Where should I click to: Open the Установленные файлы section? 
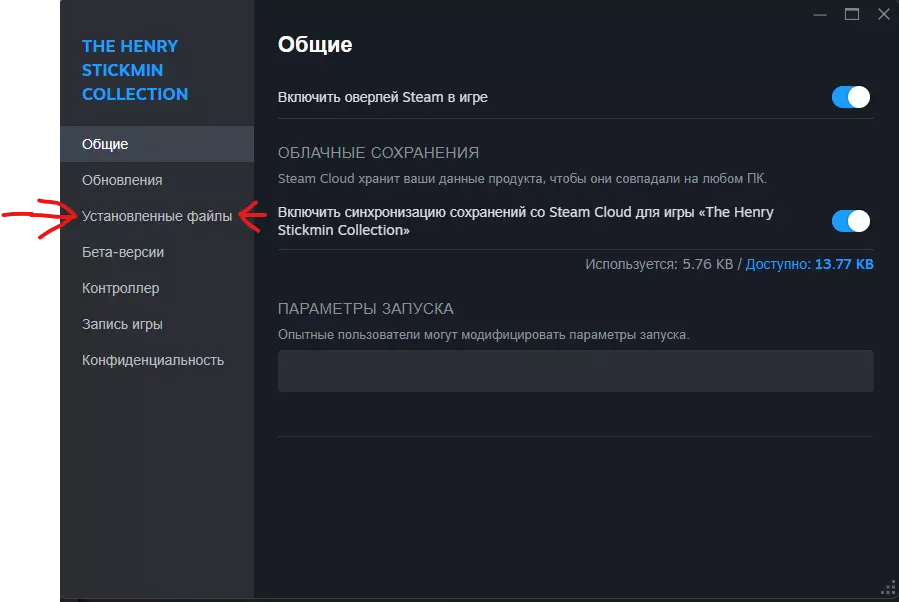pyautogui.click(x=157, y=216)
